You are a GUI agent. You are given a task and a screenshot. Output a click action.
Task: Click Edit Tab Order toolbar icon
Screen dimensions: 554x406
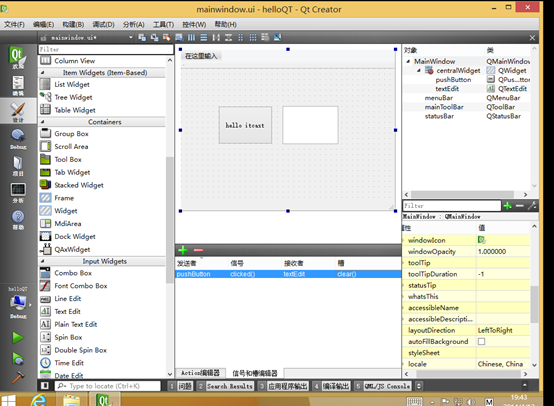(179, 37)
